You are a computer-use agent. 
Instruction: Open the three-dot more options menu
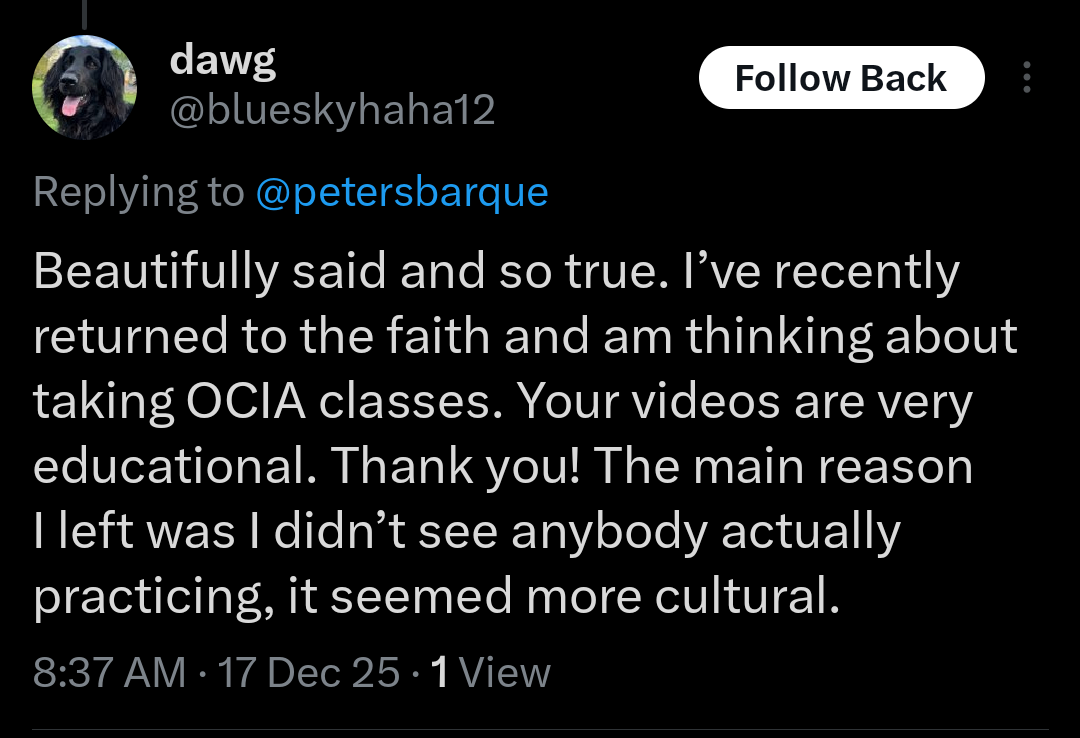point(1026,78)
